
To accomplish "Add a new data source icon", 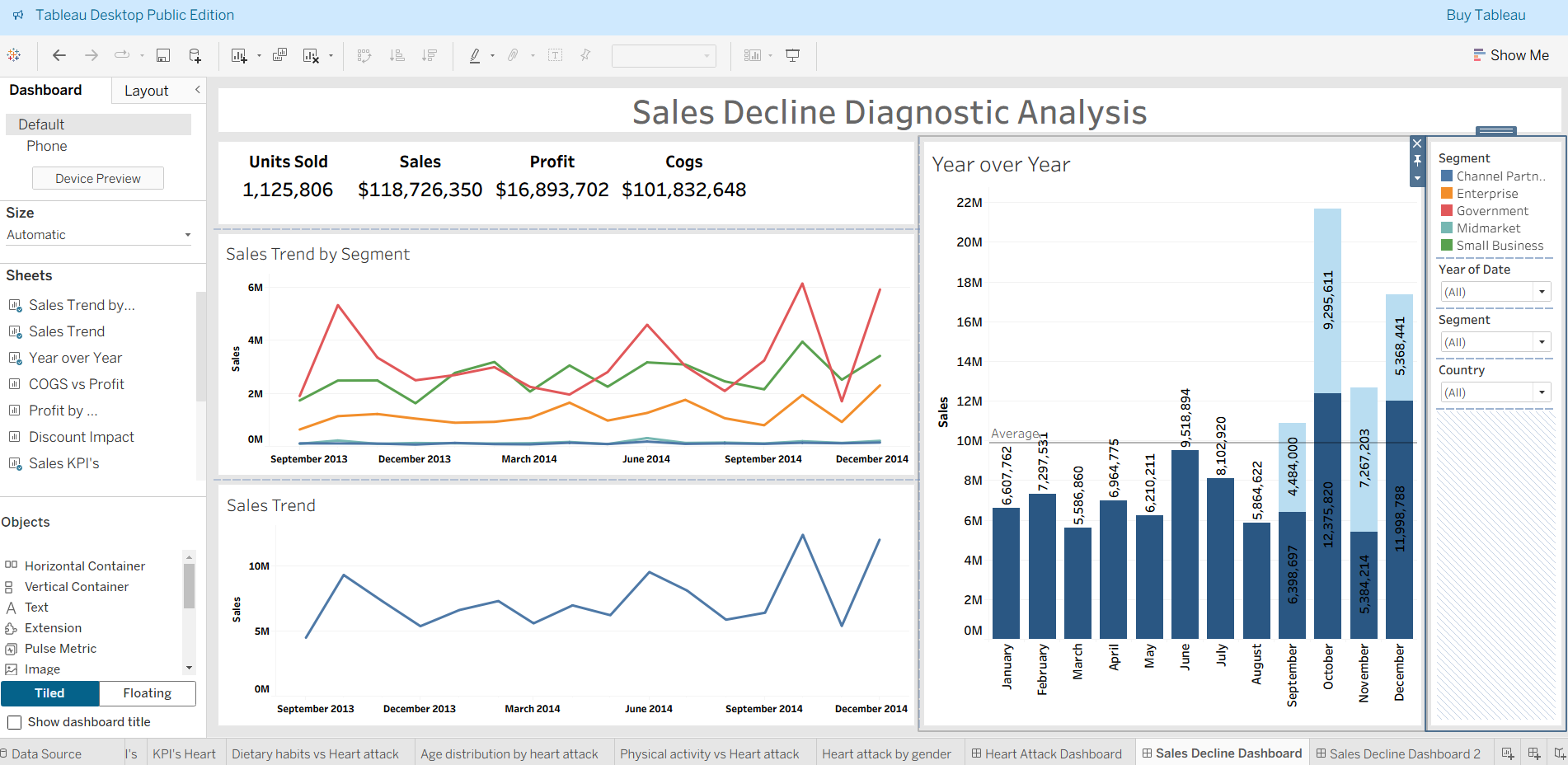I will (x=195, y=55).
